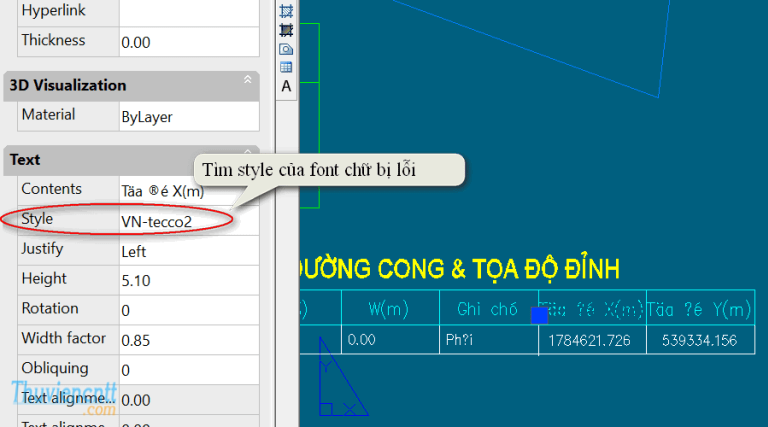Click the Thickness property label
The image size is (768, 427).
(53, 40)
